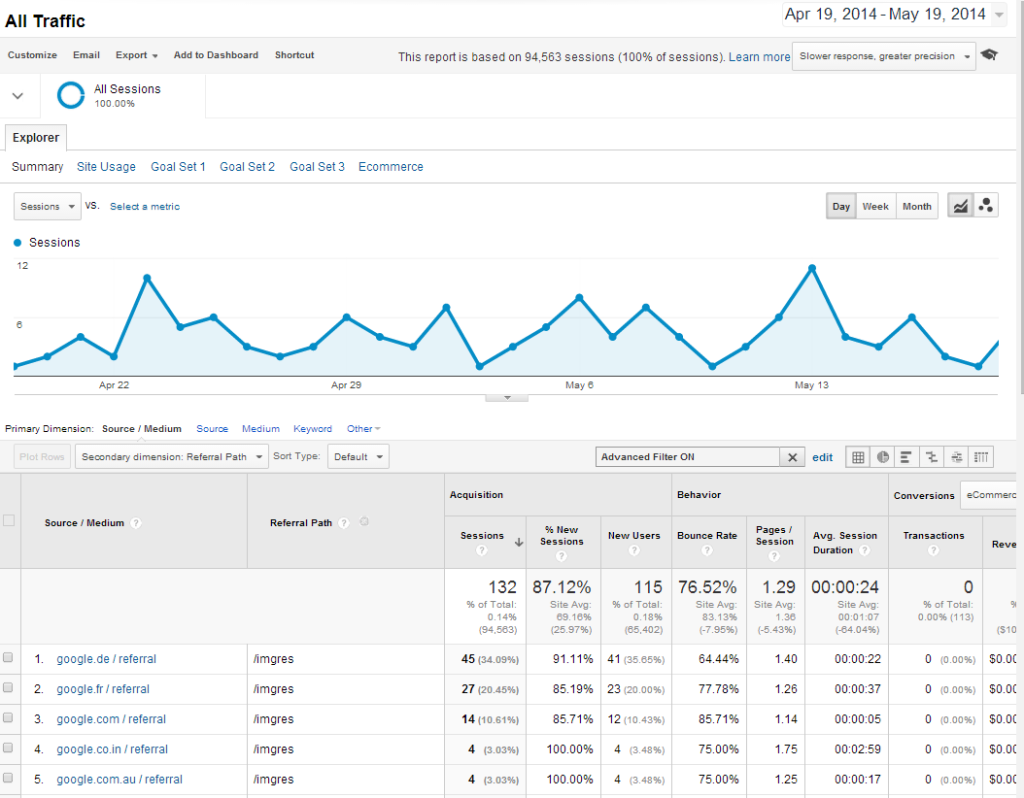Open the eCommerce conversions dropdown

point(988,495)
